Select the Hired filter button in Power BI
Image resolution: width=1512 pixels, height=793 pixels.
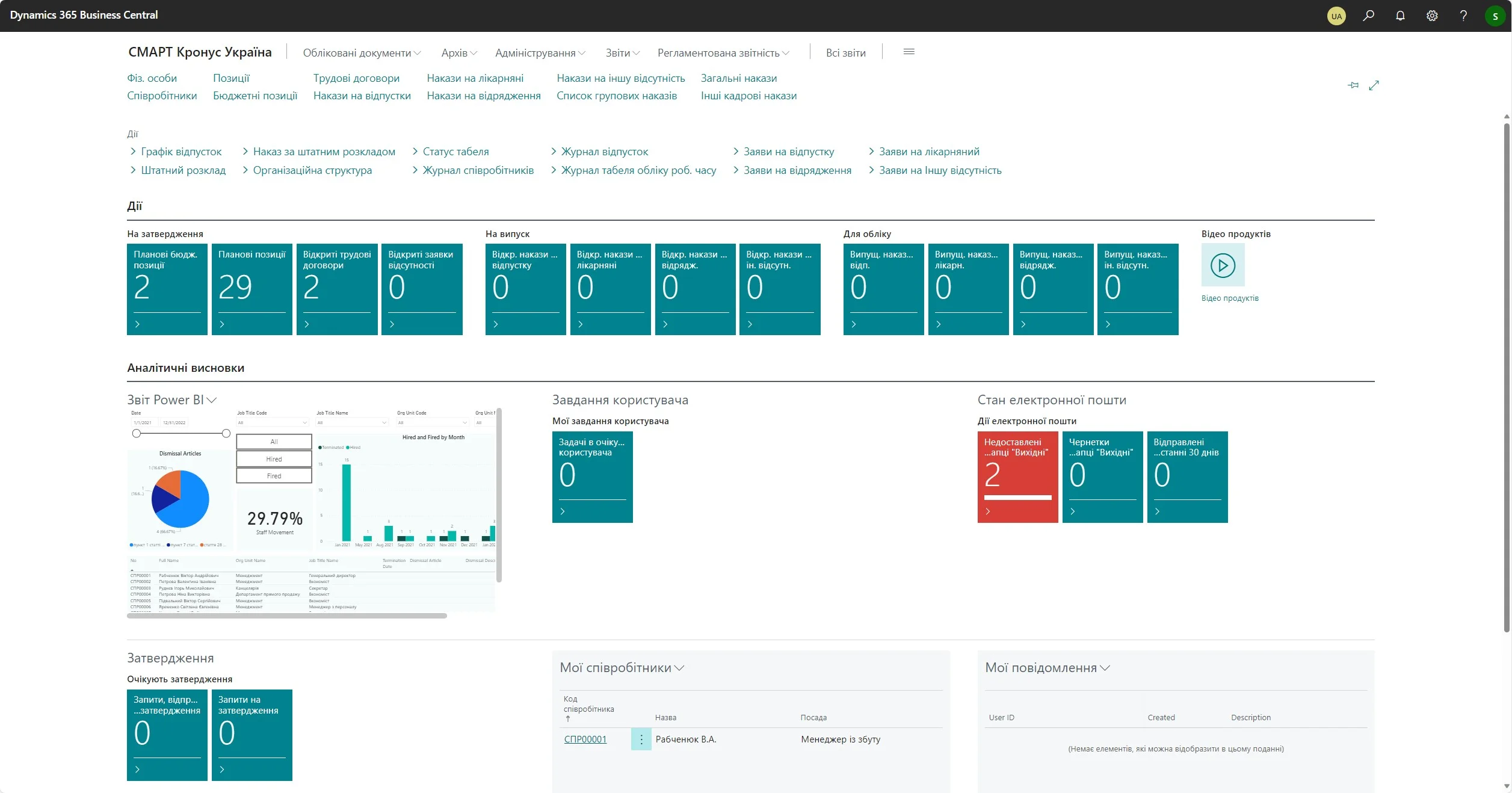[x=274, y=459]
